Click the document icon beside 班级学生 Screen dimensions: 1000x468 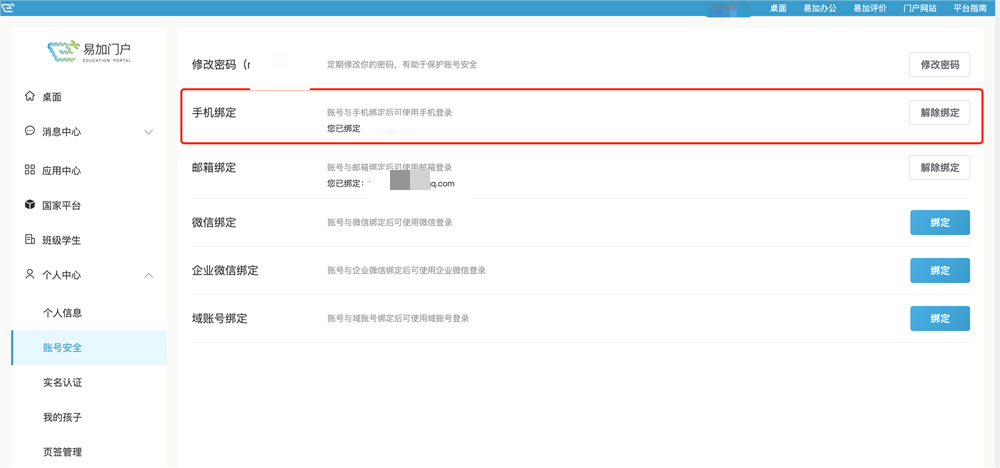click(x=29, y=240)
